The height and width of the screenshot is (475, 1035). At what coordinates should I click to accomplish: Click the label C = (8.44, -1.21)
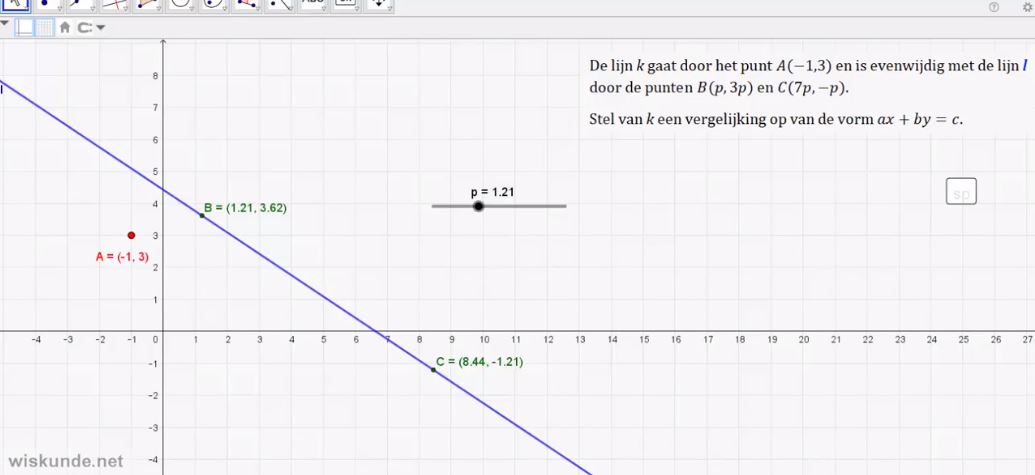(480, 362)
